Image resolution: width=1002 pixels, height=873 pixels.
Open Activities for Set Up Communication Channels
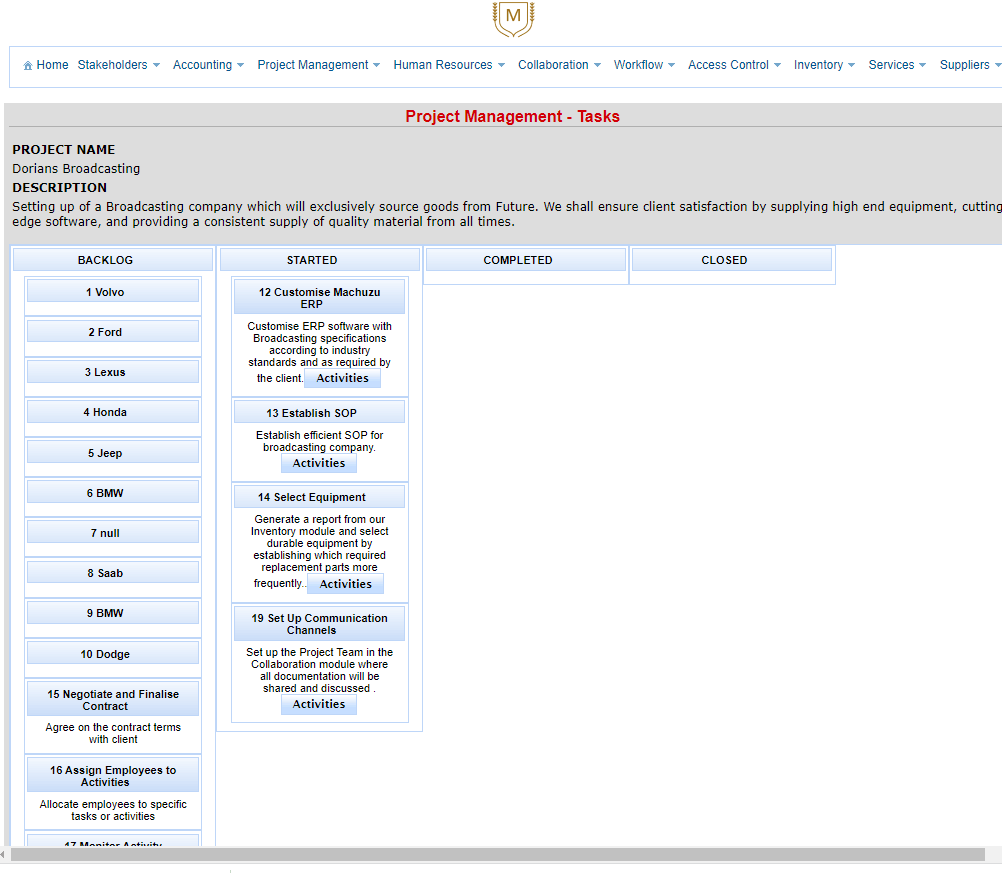tap(319, 705)
